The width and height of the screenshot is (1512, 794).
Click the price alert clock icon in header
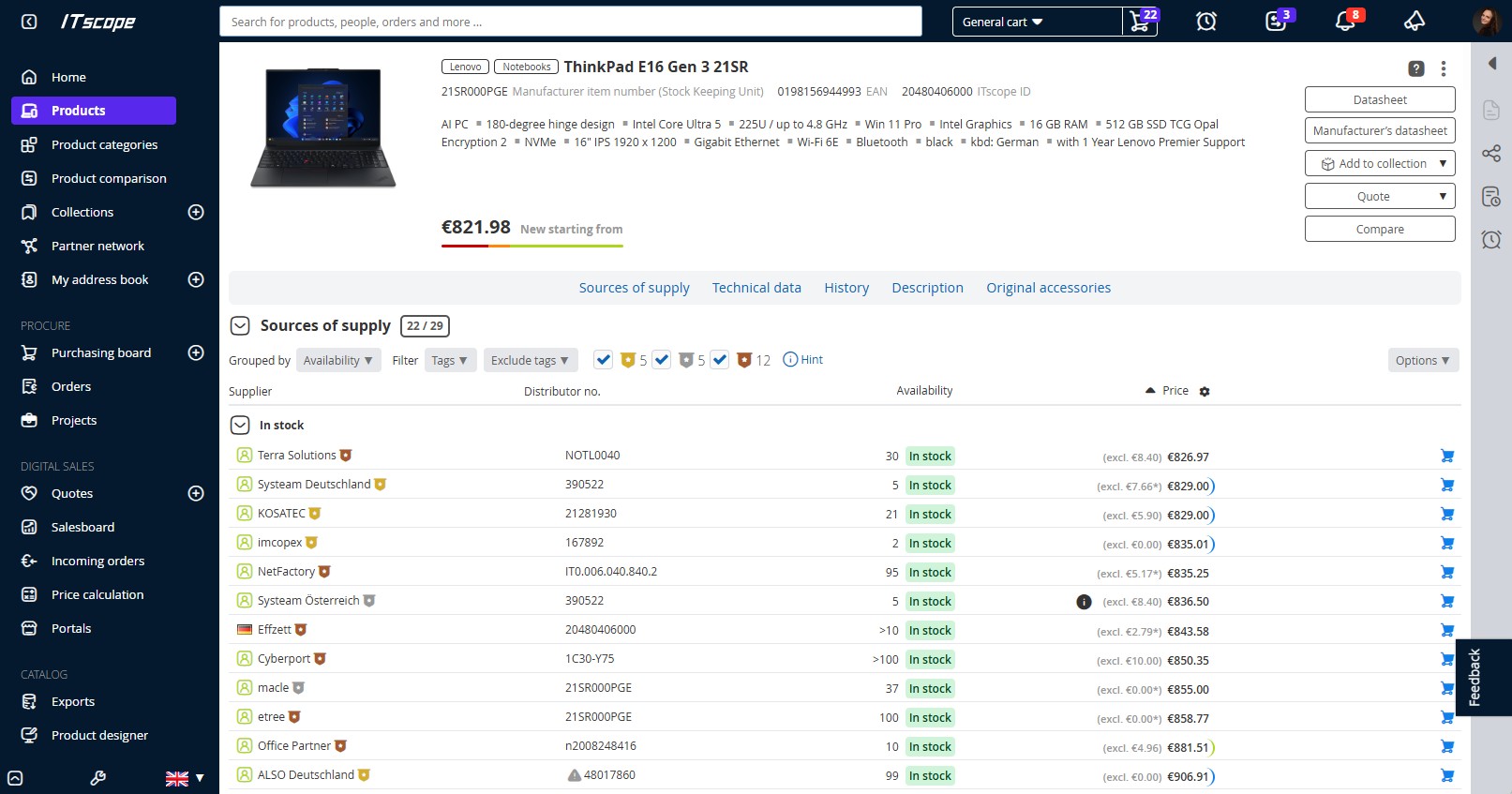coord(1206,22)
